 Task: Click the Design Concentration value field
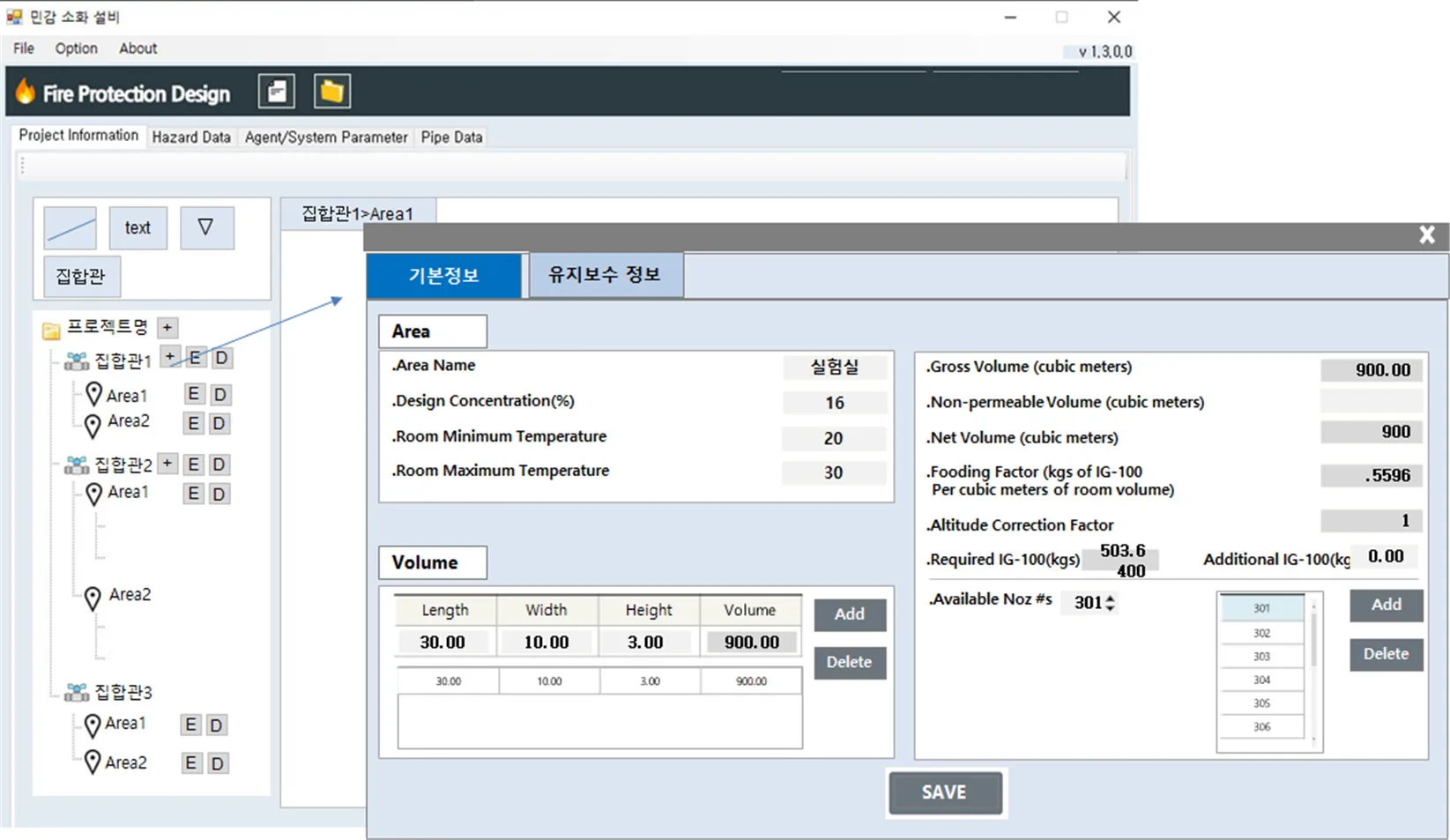click(834, 403)
